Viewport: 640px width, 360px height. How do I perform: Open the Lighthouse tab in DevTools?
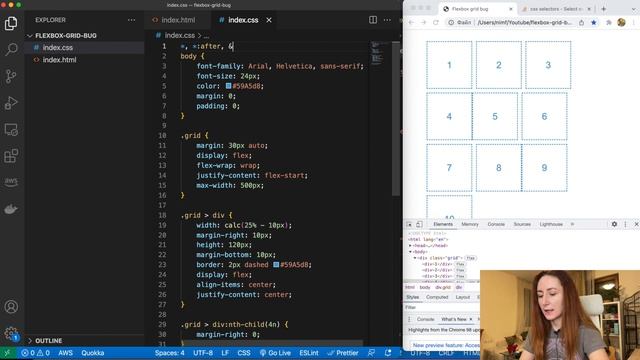point(551,224)
